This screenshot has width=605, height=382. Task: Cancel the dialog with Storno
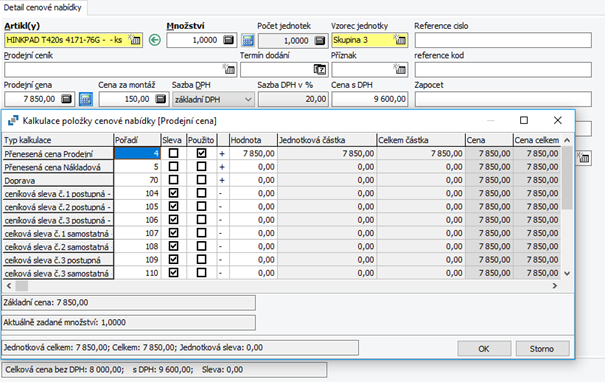(x=542, y=349)
